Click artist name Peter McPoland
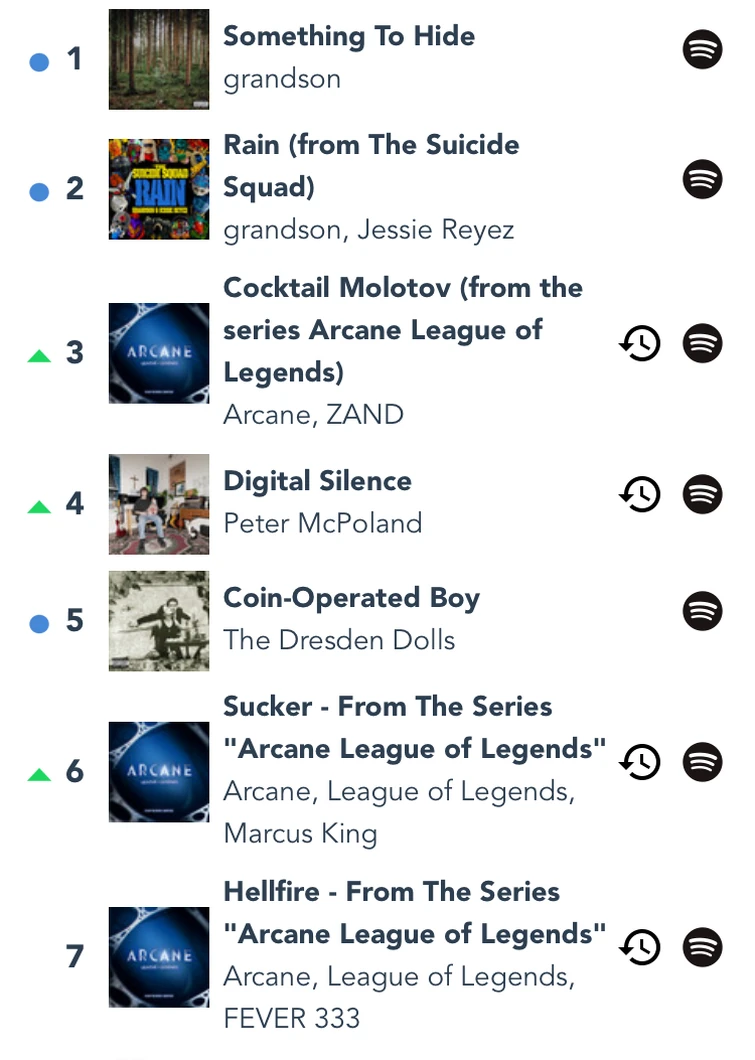This screenshot has width=755, height=1060. [x=322, y=523]
